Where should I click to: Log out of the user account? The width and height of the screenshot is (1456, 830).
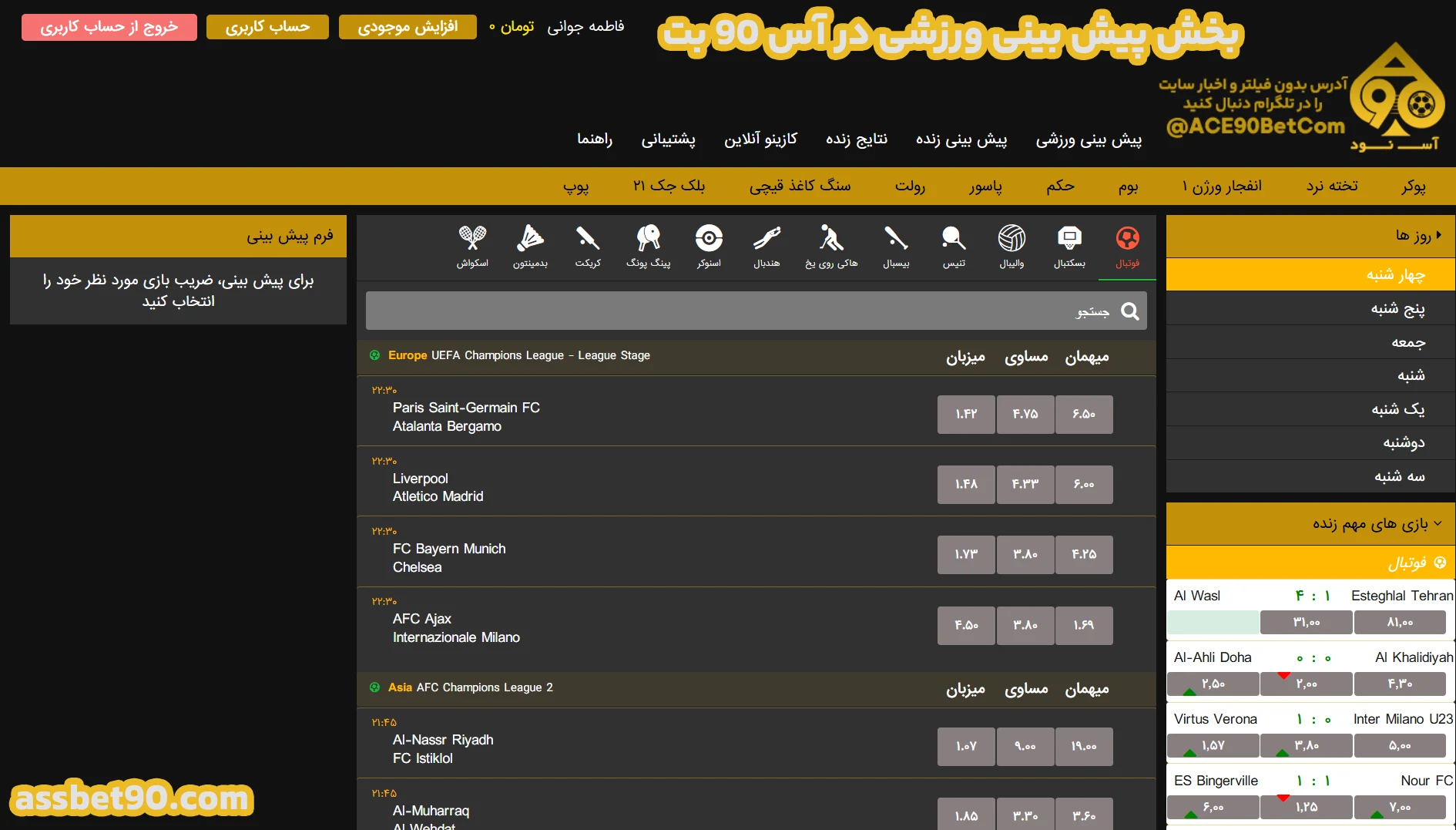tap(109, 27)
